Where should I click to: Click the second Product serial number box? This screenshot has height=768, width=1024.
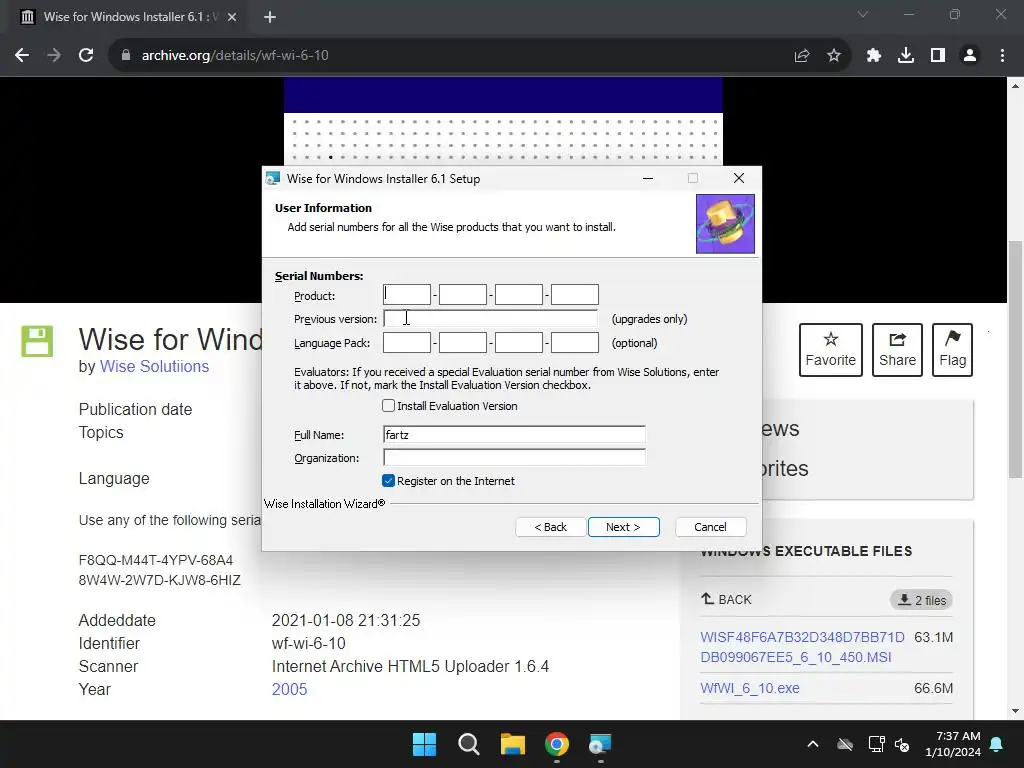[x=463, y=295]
